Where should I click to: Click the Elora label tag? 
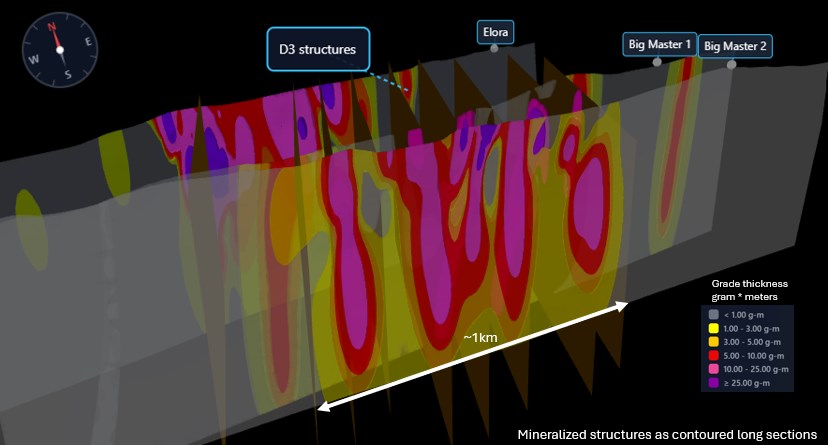click(x=495, y=32)
